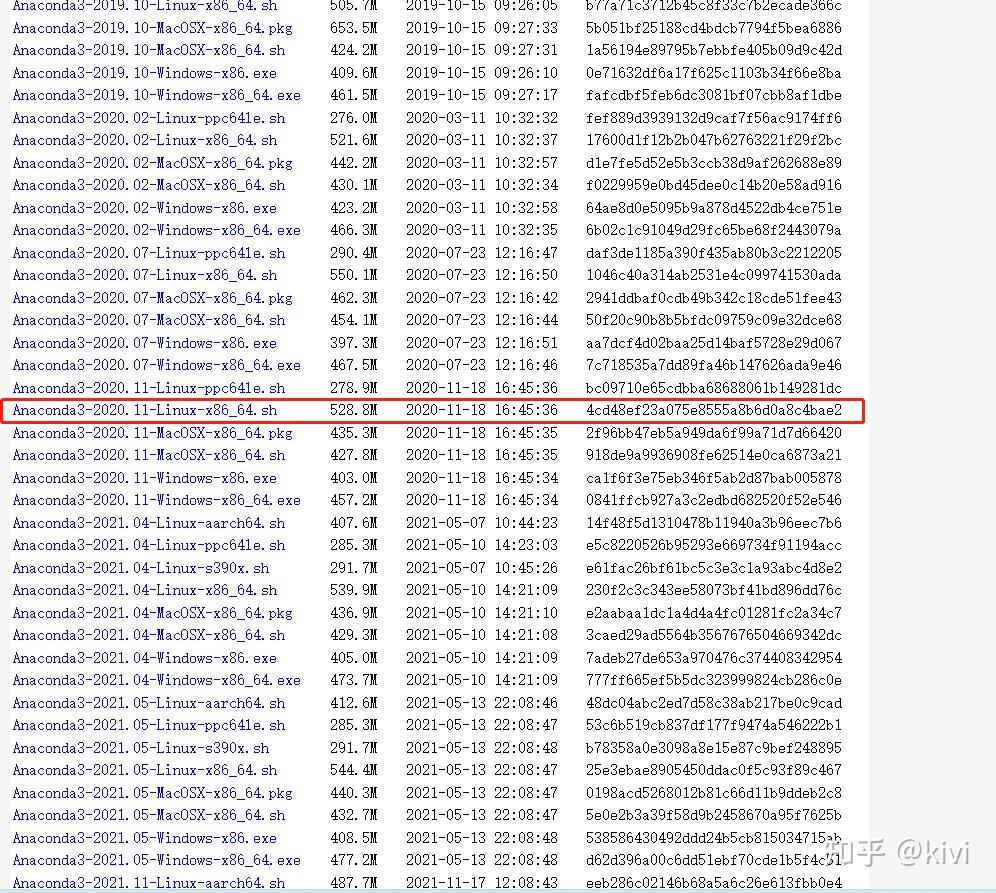Click Anaconda3-2021.04-Linux-ppc64le.sh link
This screenshot has height=893, width=996.
[x=149, y=546]
